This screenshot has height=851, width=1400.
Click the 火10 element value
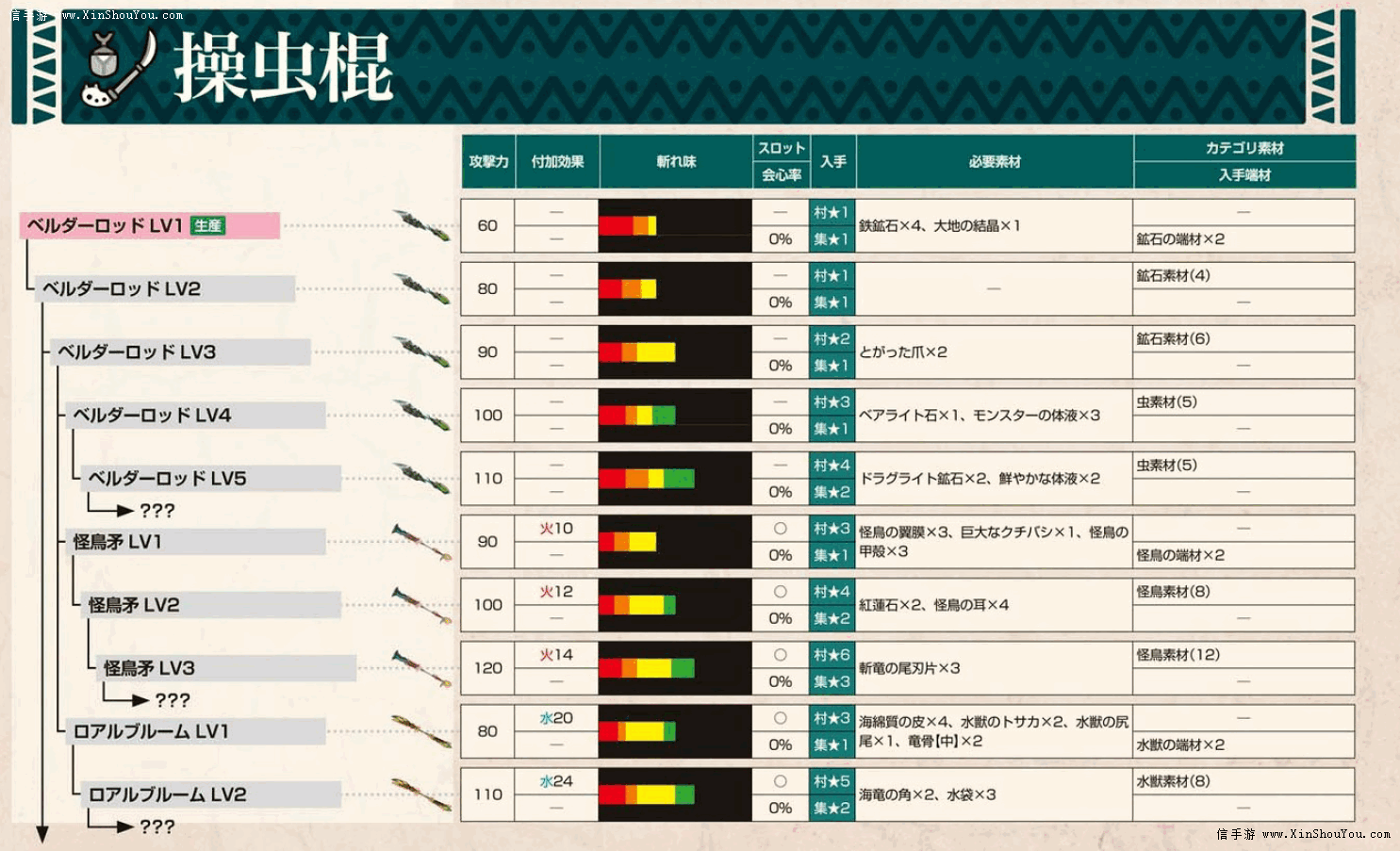[x=556, y=529]
